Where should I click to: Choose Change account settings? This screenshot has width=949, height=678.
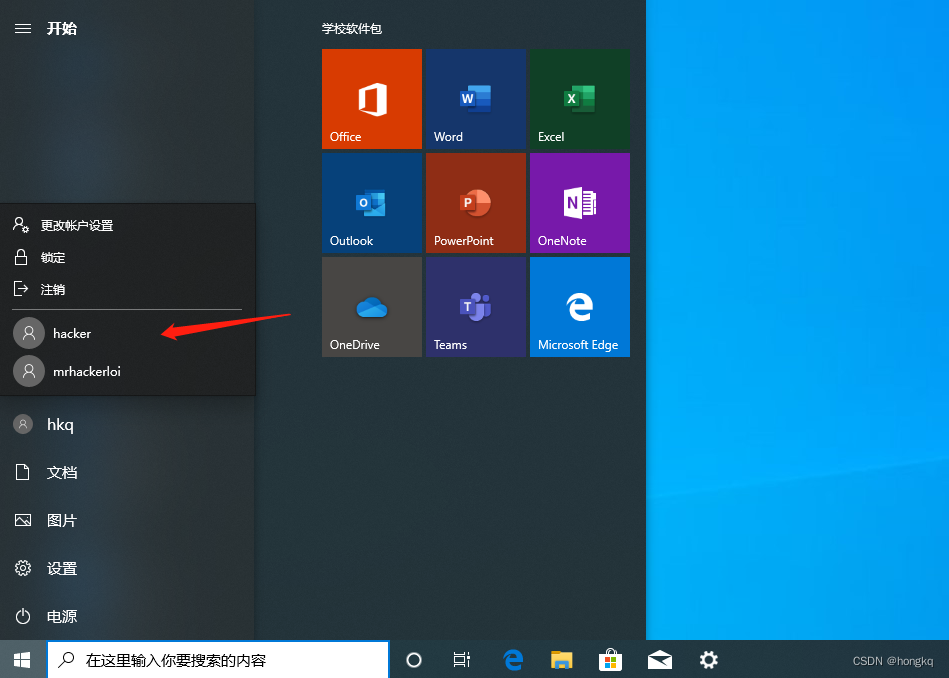128,225
